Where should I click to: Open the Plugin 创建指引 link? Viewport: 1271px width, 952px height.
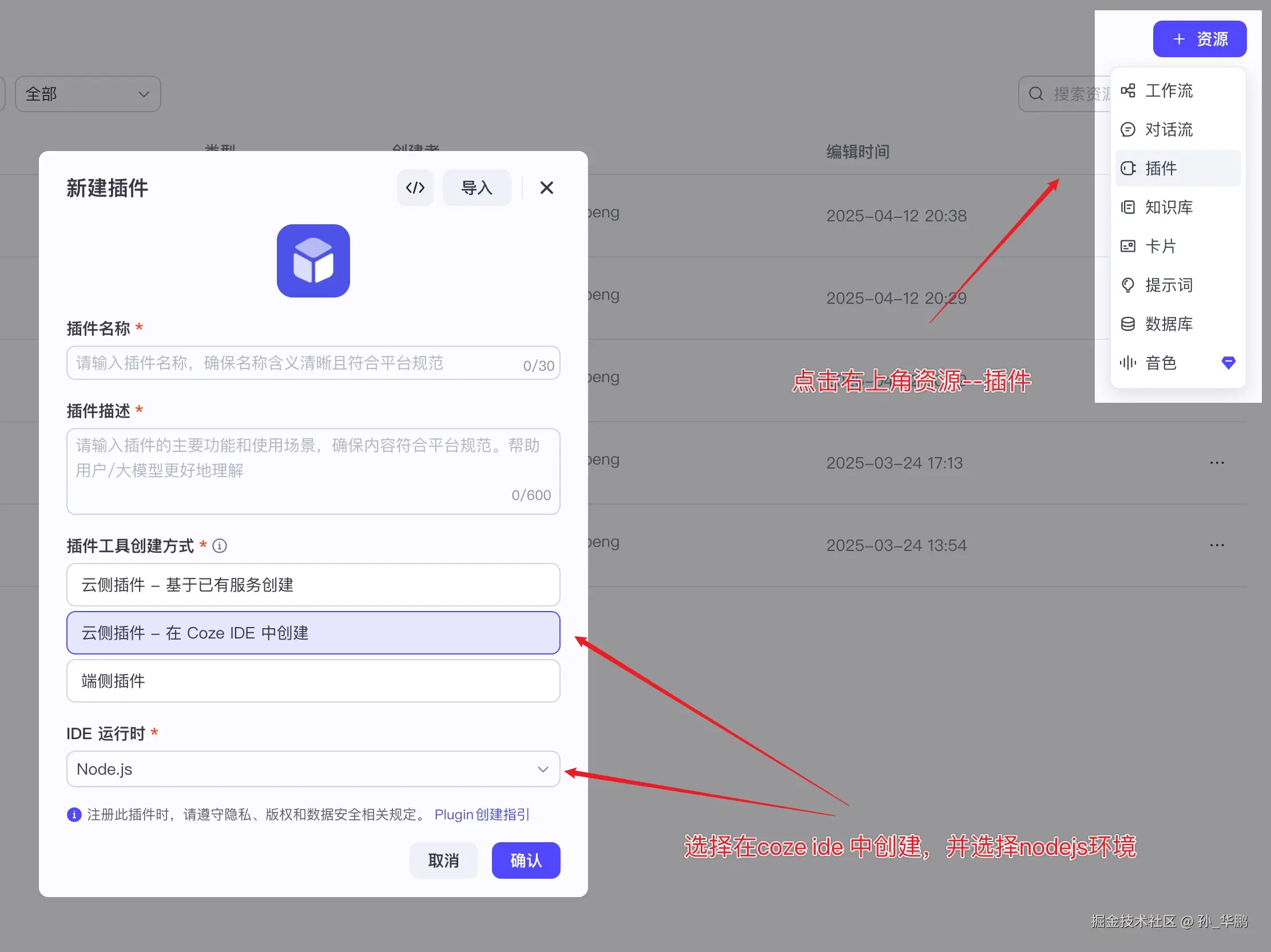coord(482,814)
